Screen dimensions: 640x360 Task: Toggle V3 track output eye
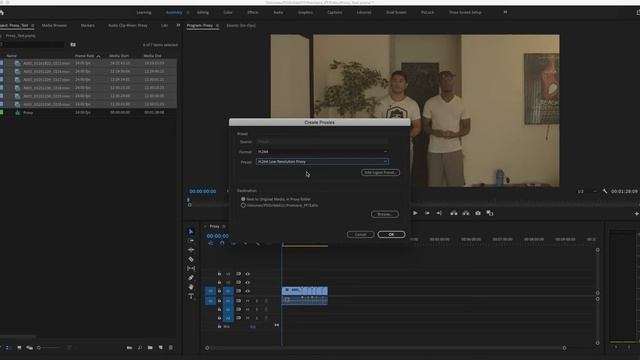(x=247, y=274)
